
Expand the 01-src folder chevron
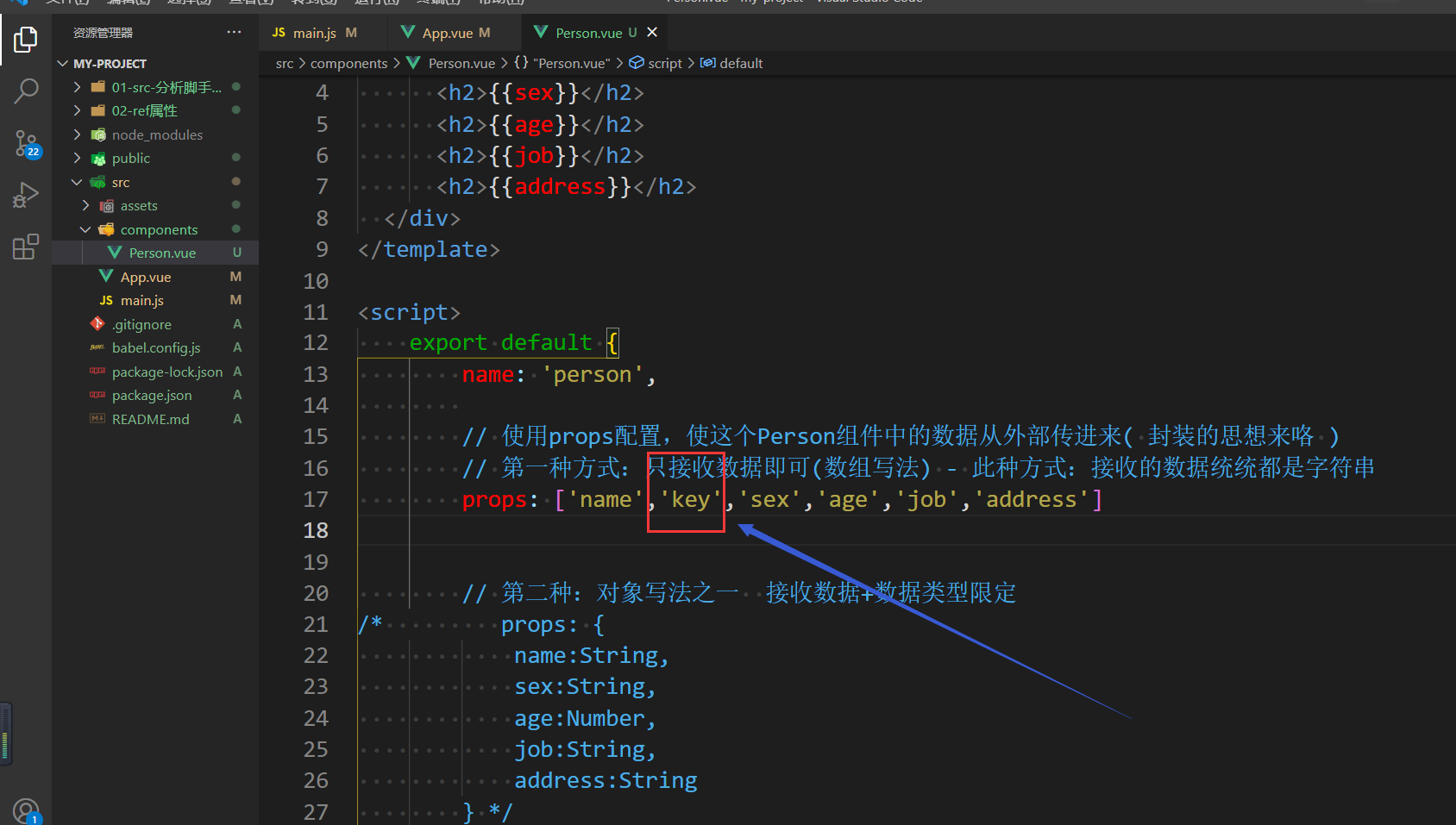click(x=78, y=87)
